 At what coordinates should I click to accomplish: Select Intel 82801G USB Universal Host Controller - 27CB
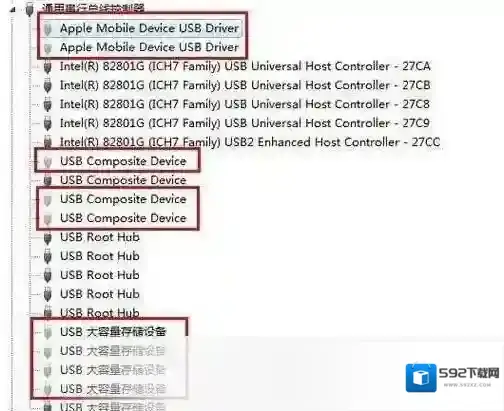245,85
